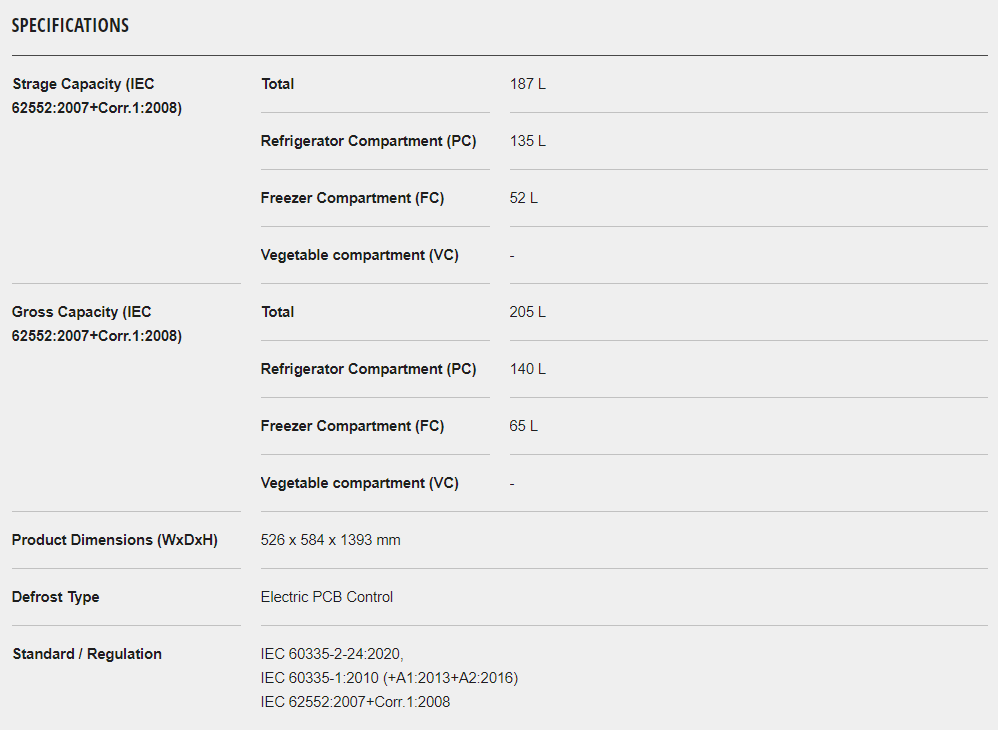The height and width of the screenshot is (730, 998).
Task: Click Freezer Compartment (FC) under Strage Capacity
Action: point(352,198)
